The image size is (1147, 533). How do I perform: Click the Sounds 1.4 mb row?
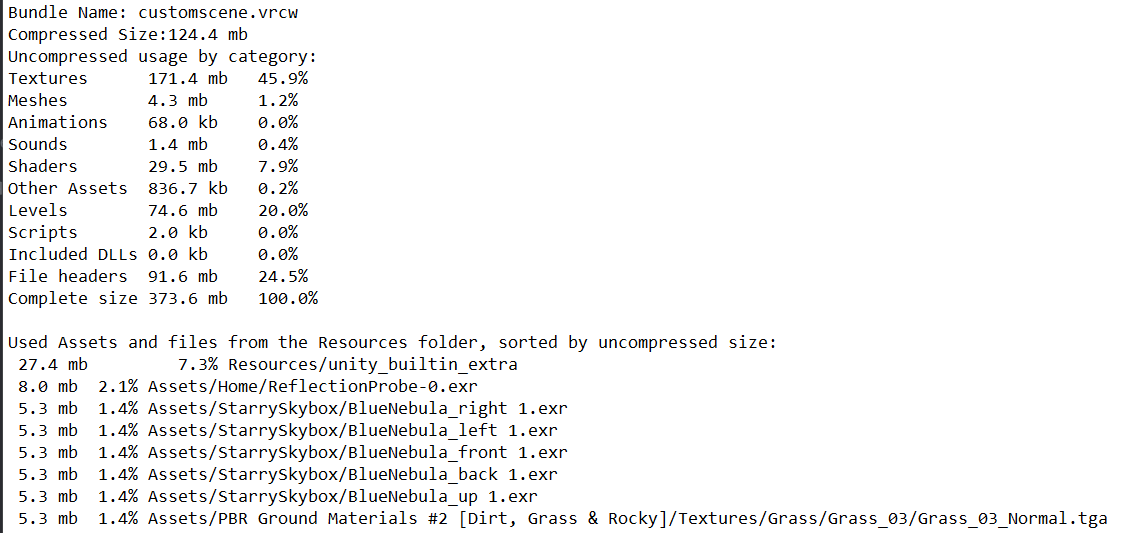pyautogui.click(x=153, y=144)
